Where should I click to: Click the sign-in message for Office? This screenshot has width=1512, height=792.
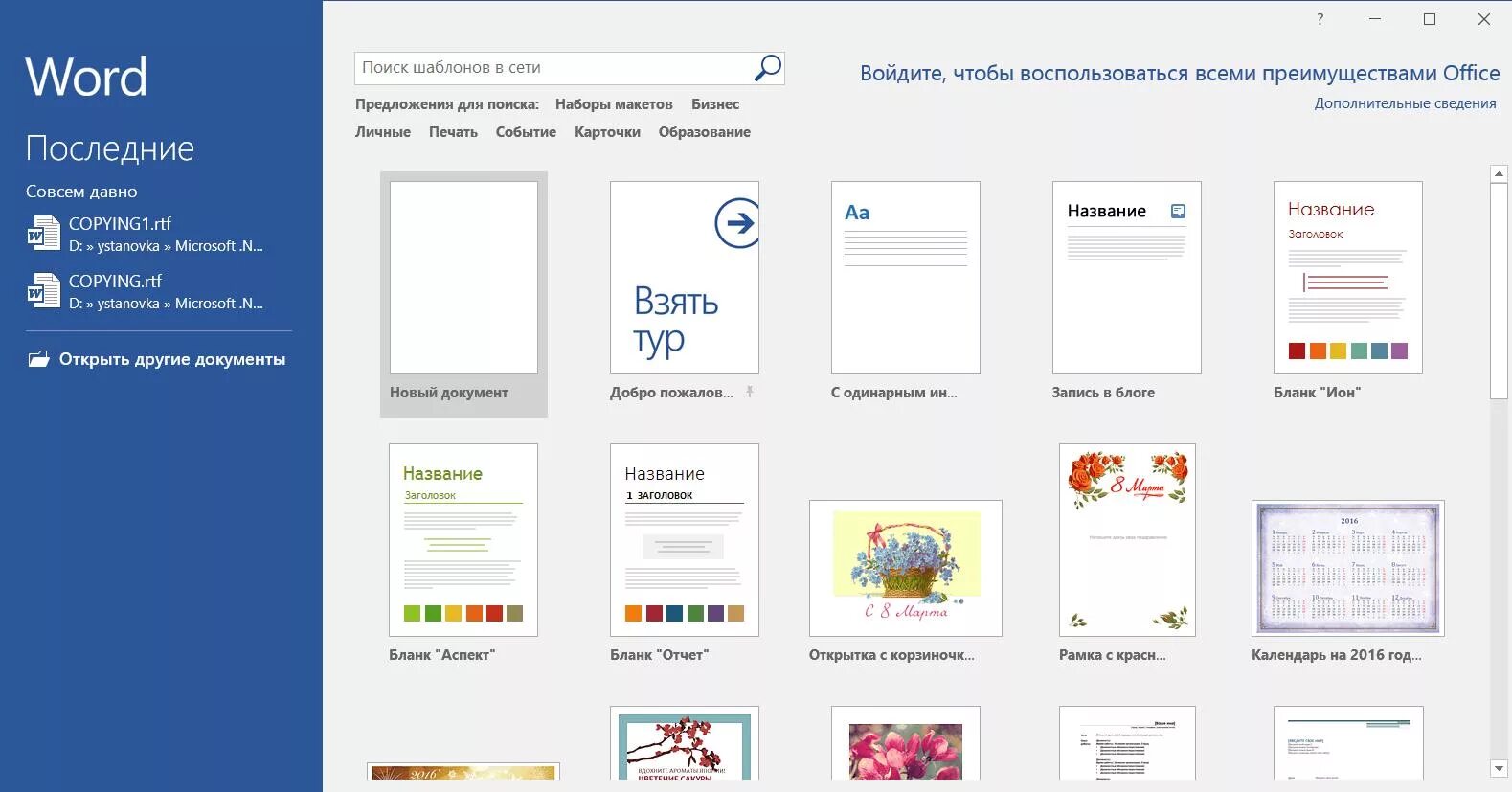pyautogui.click(x=1180, y=73)
